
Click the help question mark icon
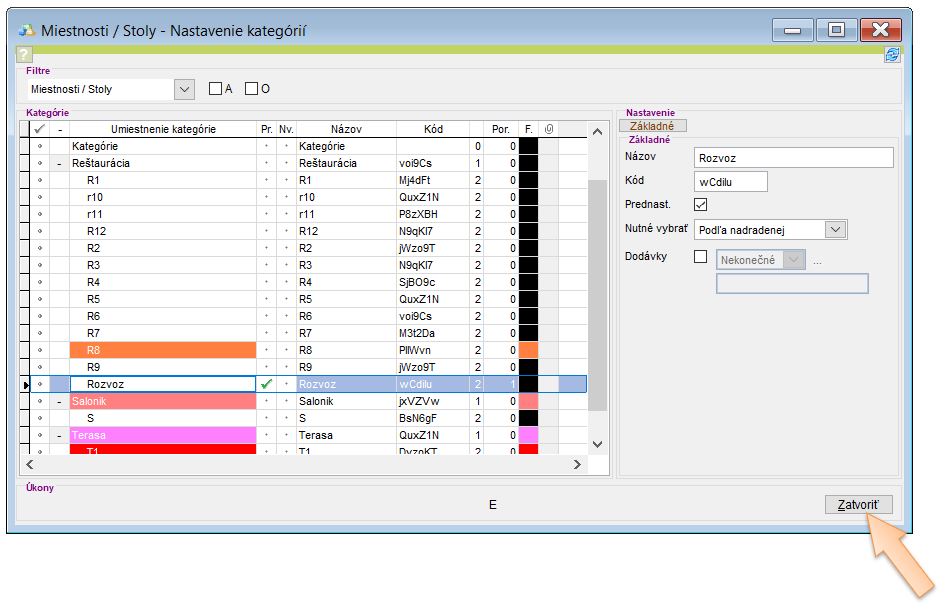(25, 55)
